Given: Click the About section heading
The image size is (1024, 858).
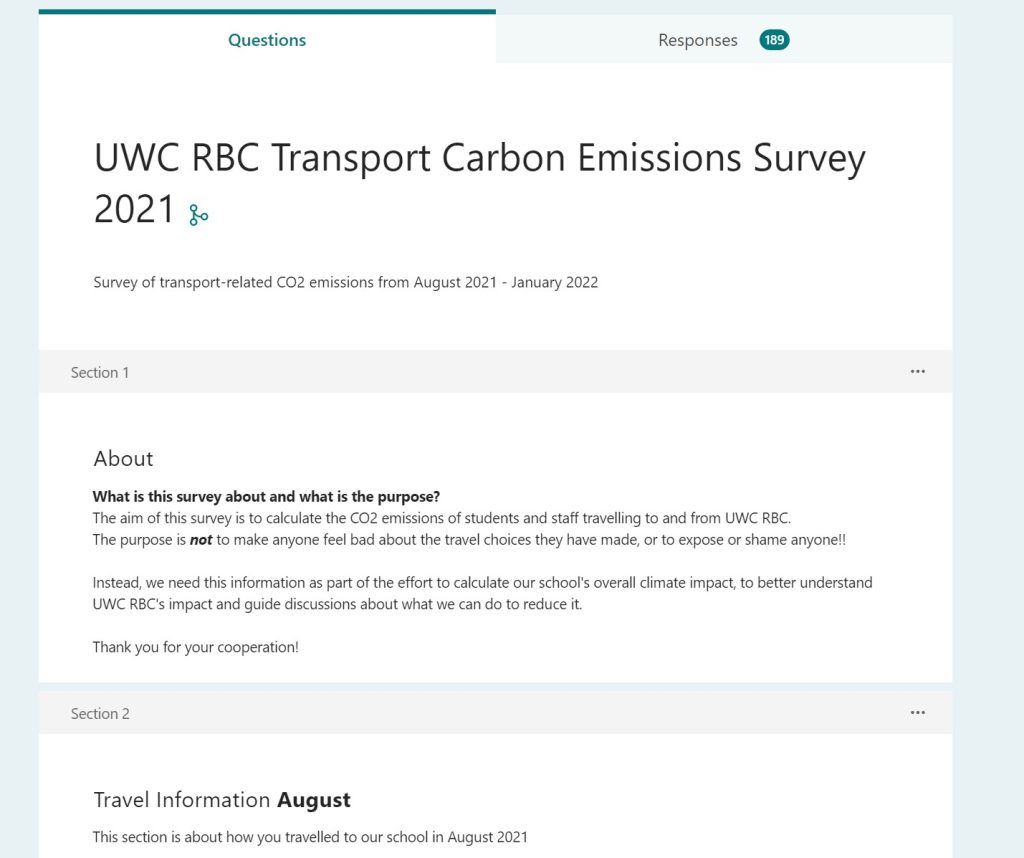Looking at the screenshot, I should [123, 458].
